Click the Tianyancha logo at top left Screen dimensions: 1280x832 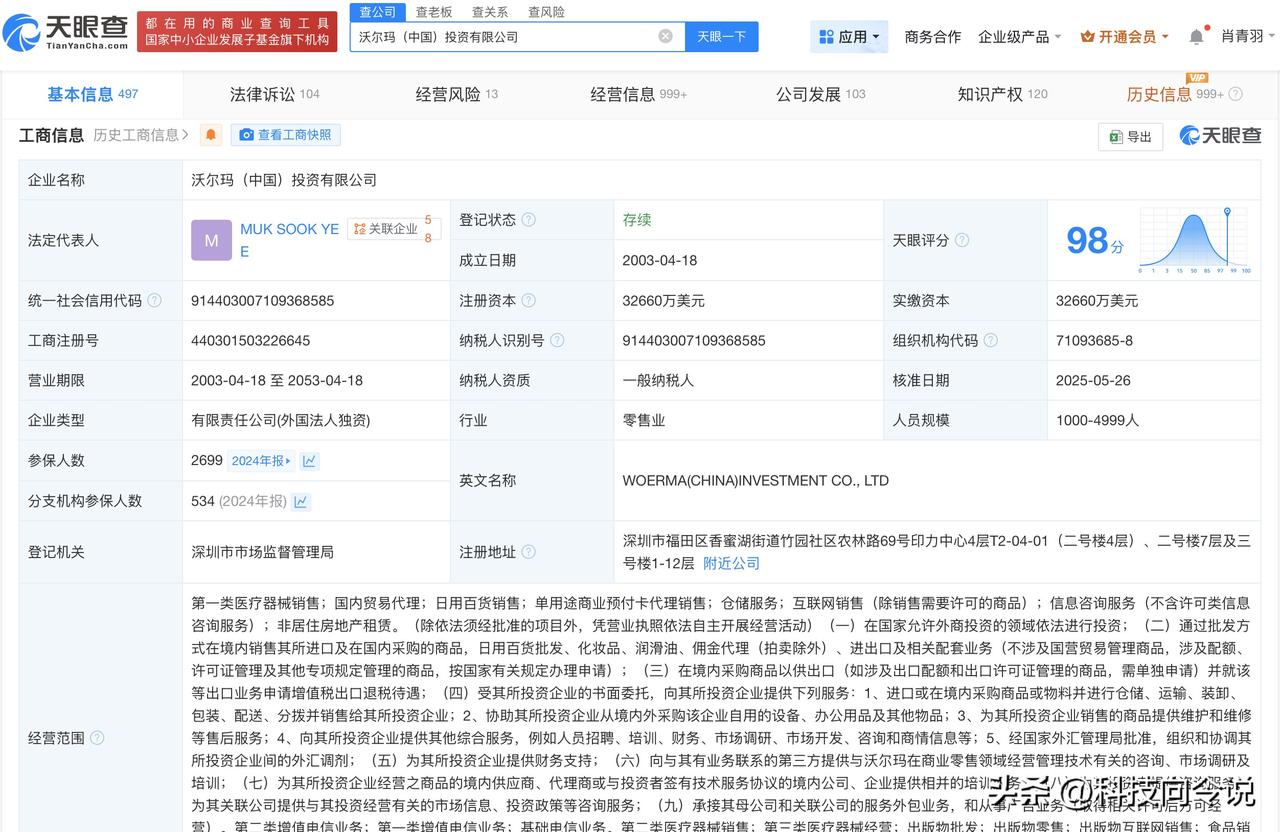tap(66, 32)
